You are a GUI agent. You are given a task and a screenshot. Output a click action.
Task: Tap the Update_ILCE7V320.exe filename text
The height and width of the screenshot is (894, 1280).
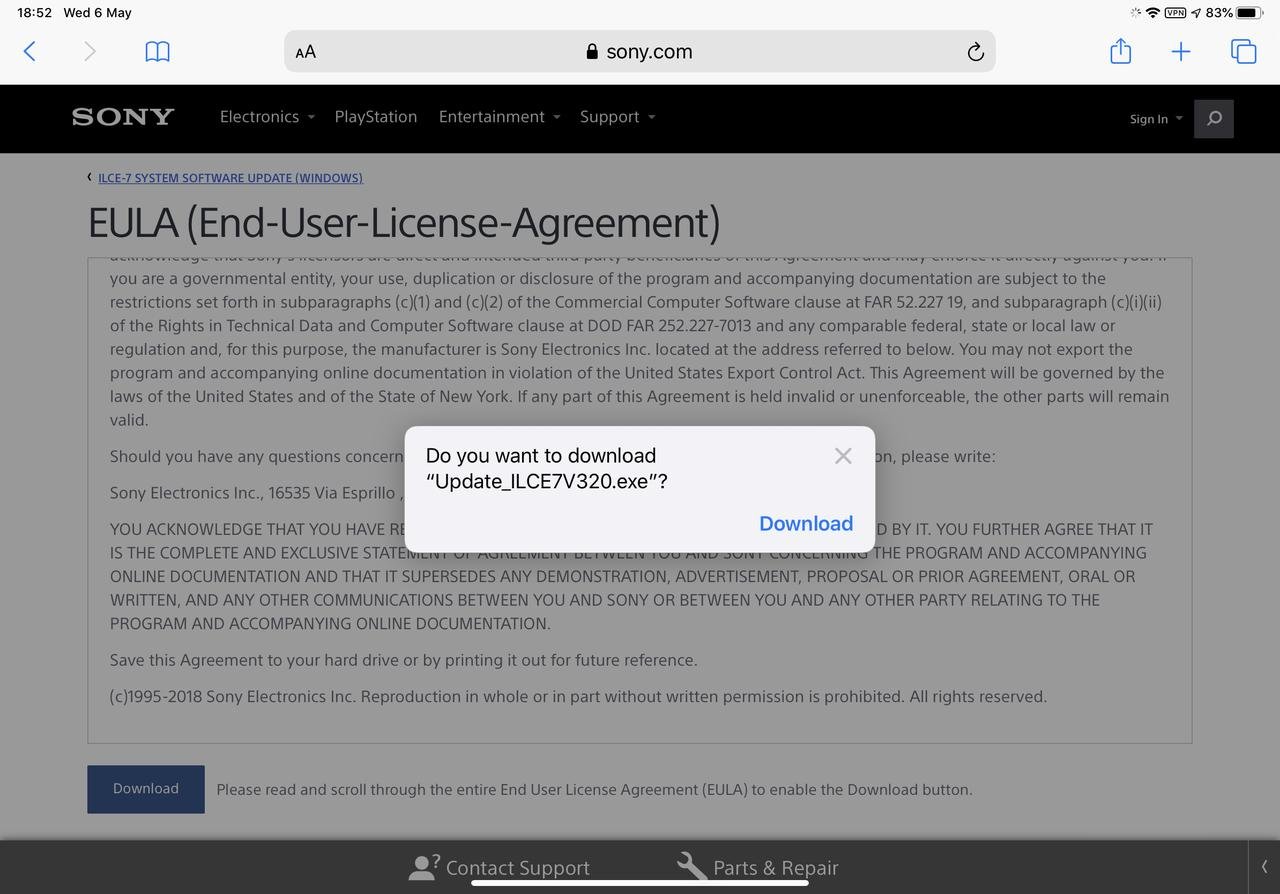pos(542,481)
